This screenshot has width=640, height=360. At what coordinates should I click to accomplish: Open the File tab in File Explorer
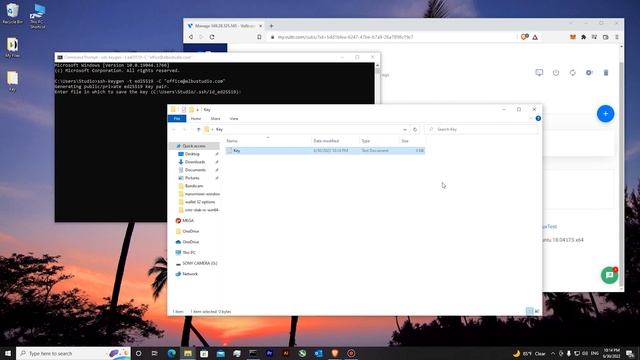pyautogui.click(x=177, y=118)
